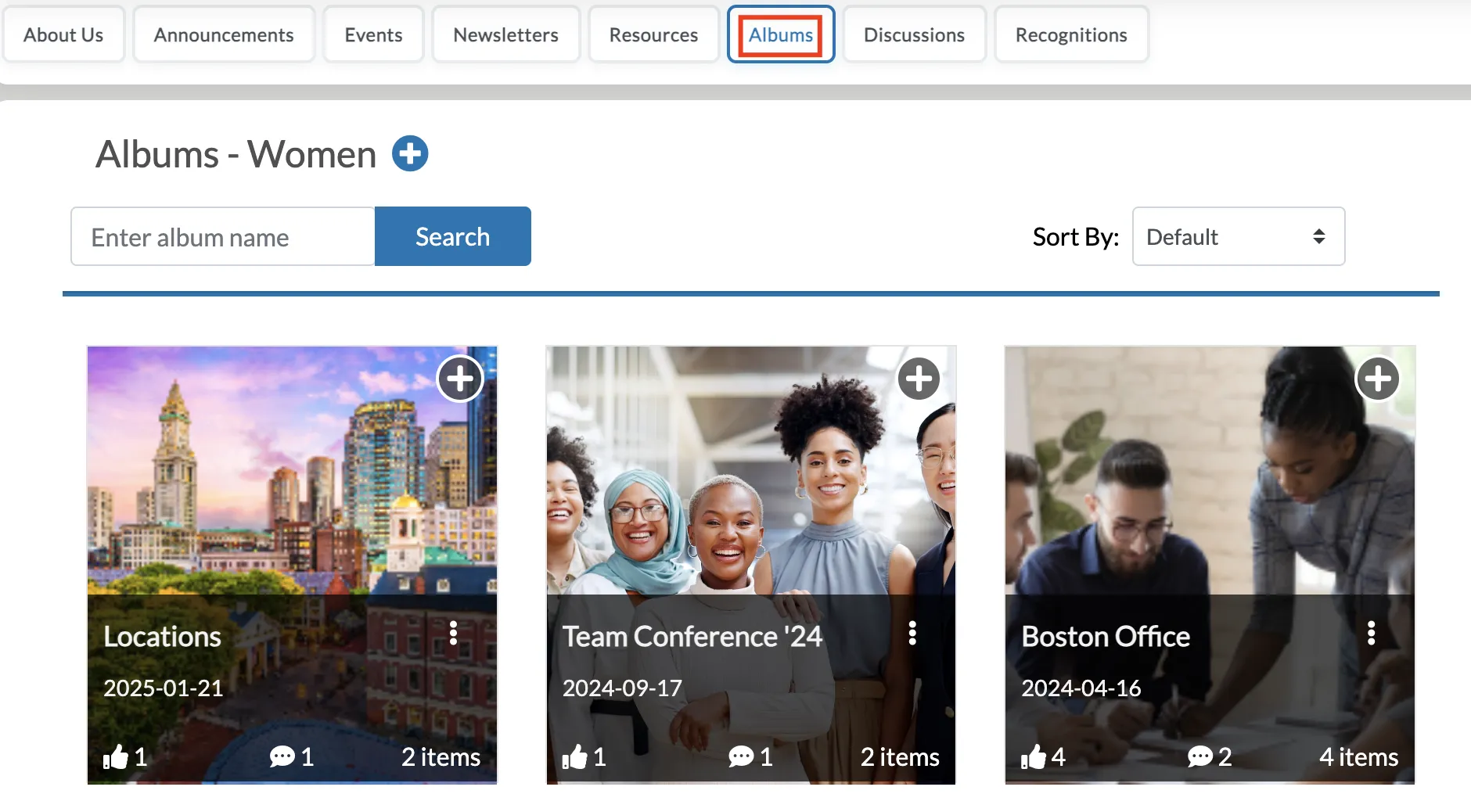Click the plus icon on Team Conference '24 album

pyautogui.click(x=919, y=379)
